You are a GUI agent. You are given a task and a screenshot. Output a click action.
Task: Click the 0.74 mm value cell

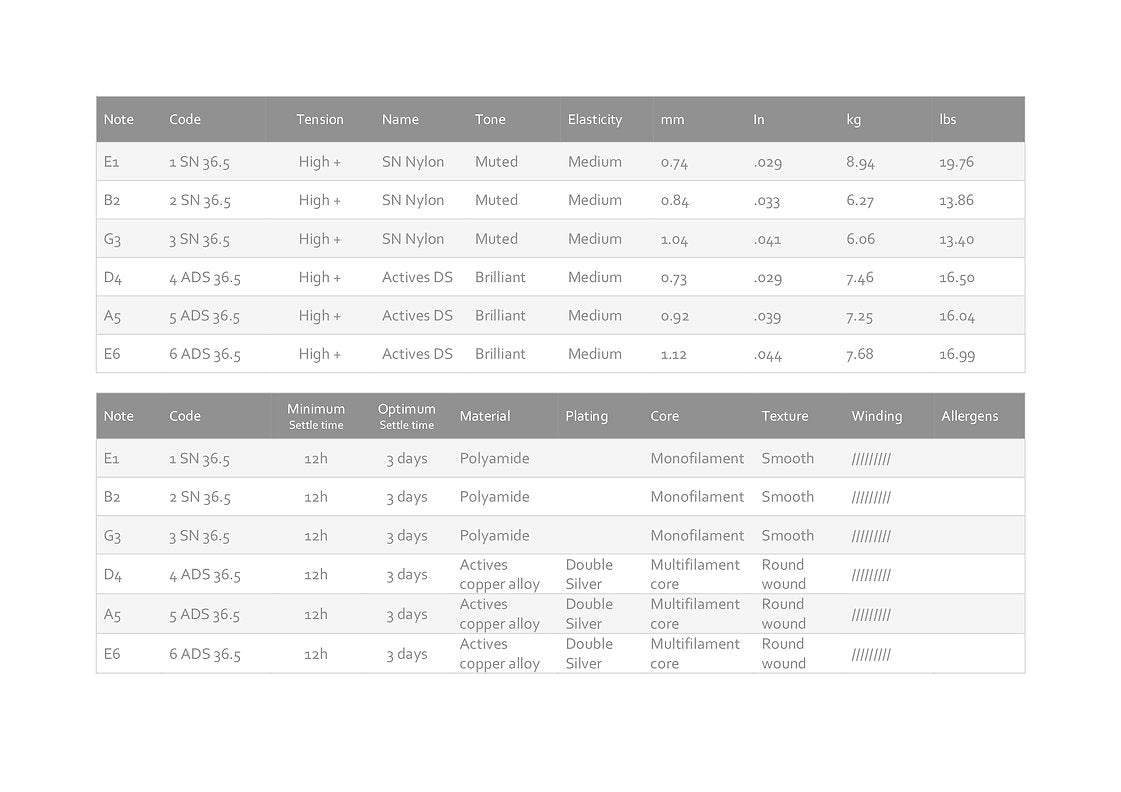coord(674,162)
